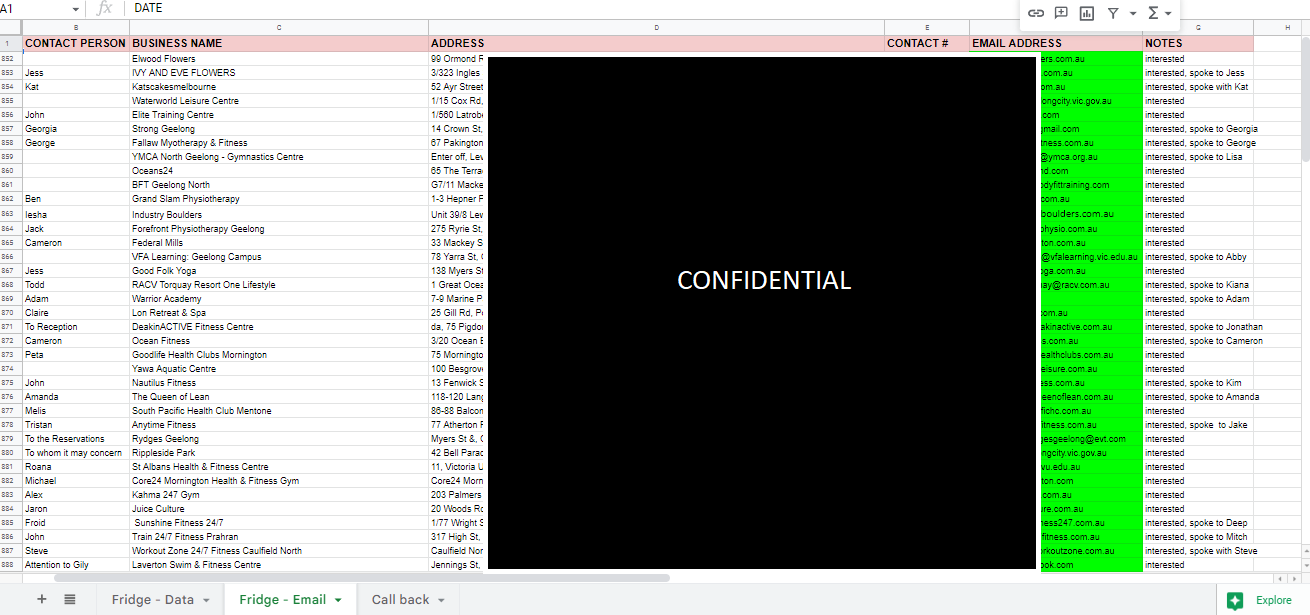Select the ADDRESS header cell
The height and width of the screenshot is (615, 1310).
coord(656,44)
